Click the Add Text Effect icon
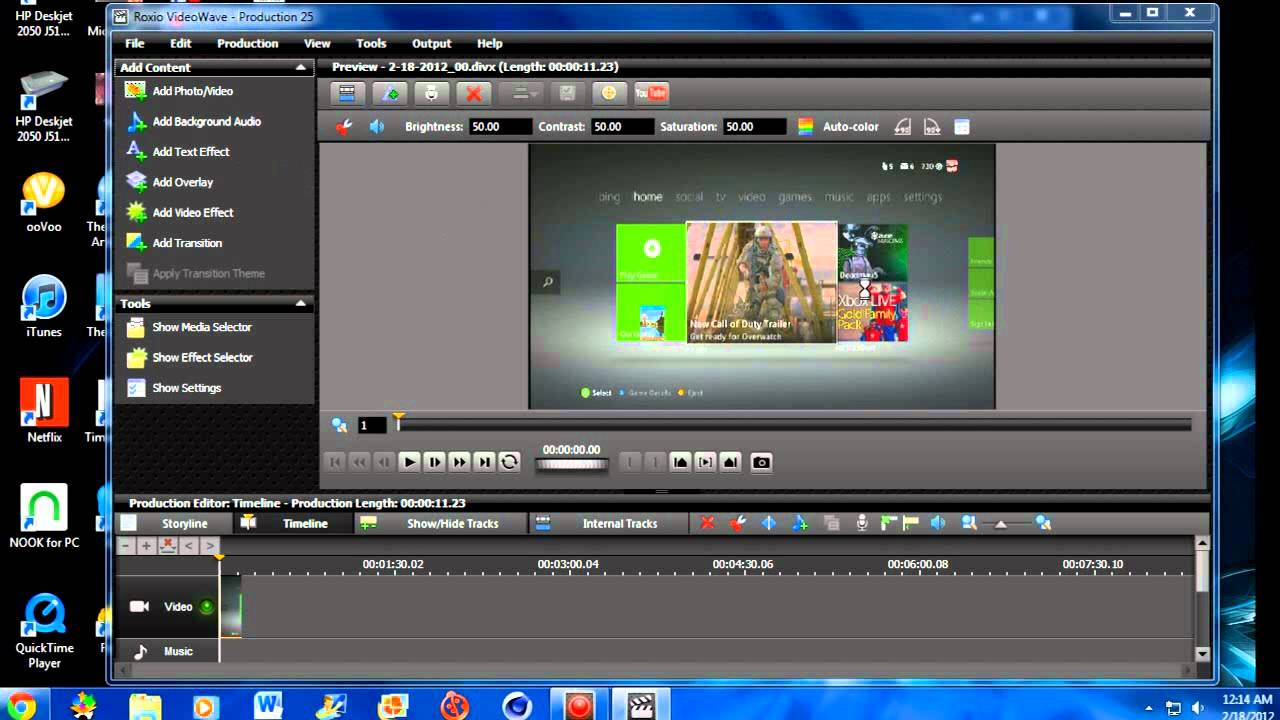Viewport: 1280px width, 720px height. 136,151
